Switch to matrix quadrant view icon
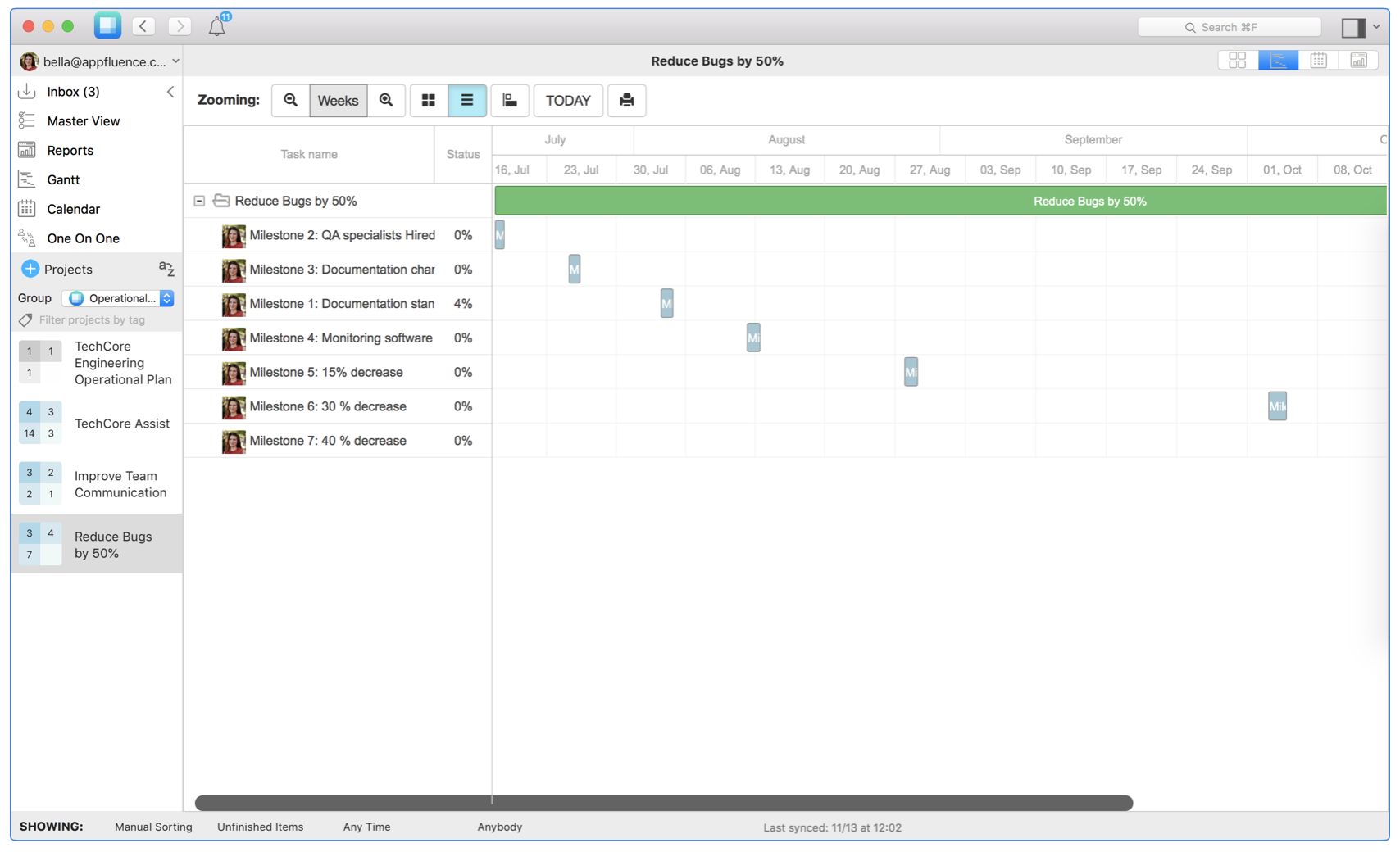Viewport: 1400px width, 852px height. coord(1237,60)
